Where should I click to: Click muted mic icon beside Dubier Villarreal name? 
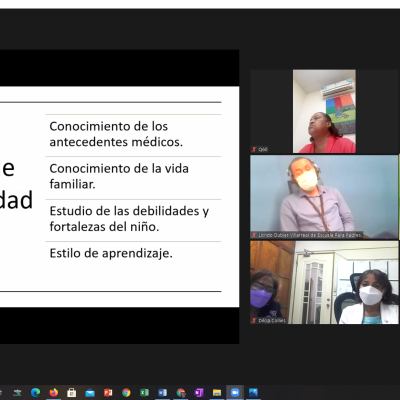pos(254,235)
